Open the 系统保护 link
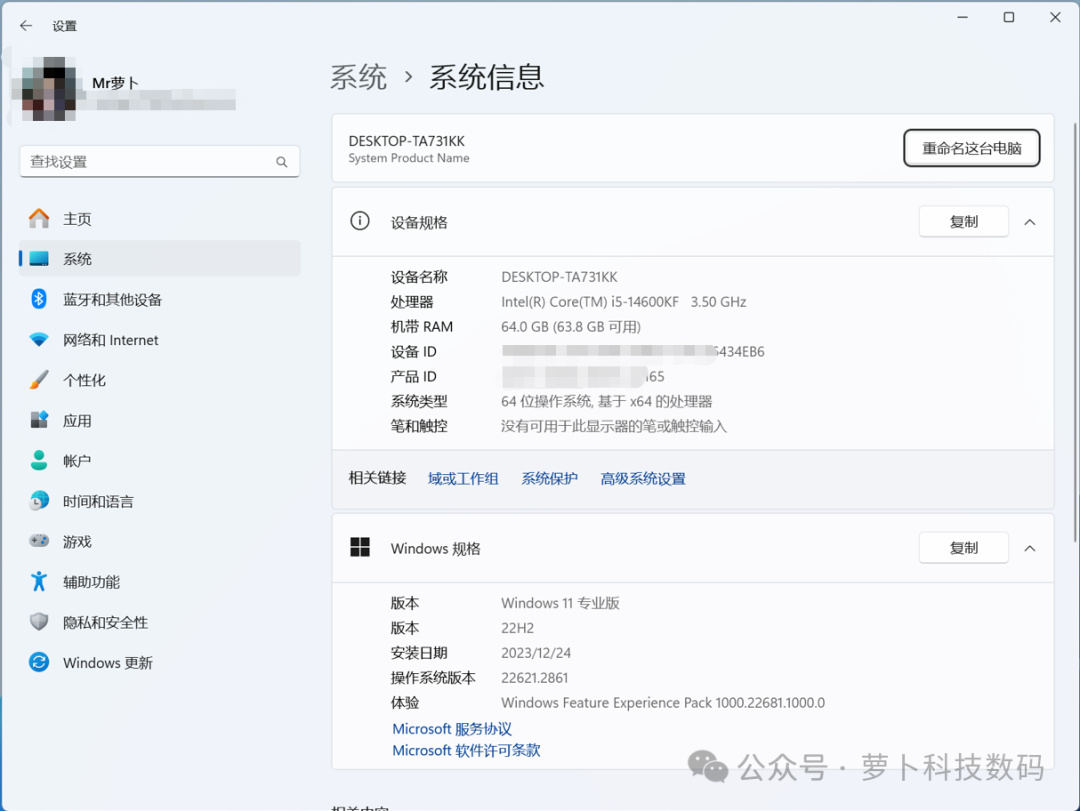This screenshot has height=811, width=1080. coord(549,479)
